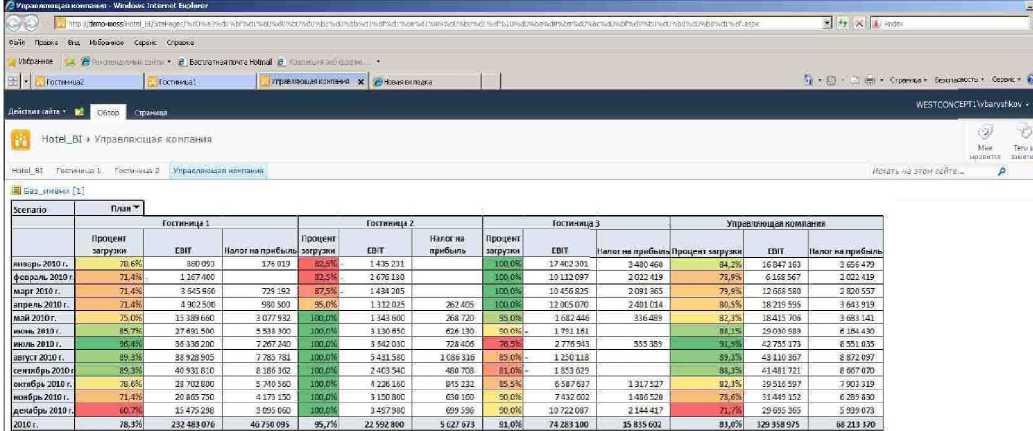Go back with the browser Back arrow

tap(13, 23)
